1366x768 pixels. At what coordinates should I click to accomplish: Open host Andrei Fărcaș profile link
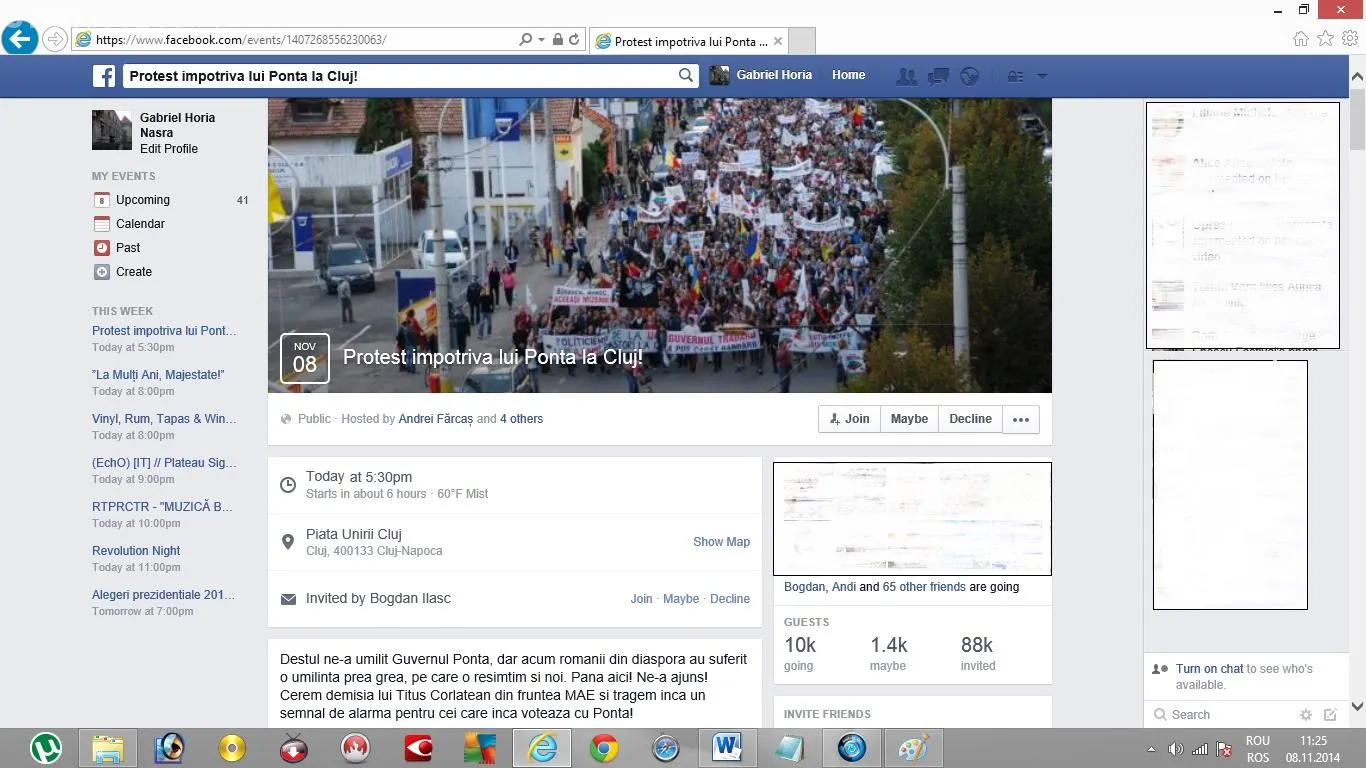pyautogui.click(x=435, y=419)
